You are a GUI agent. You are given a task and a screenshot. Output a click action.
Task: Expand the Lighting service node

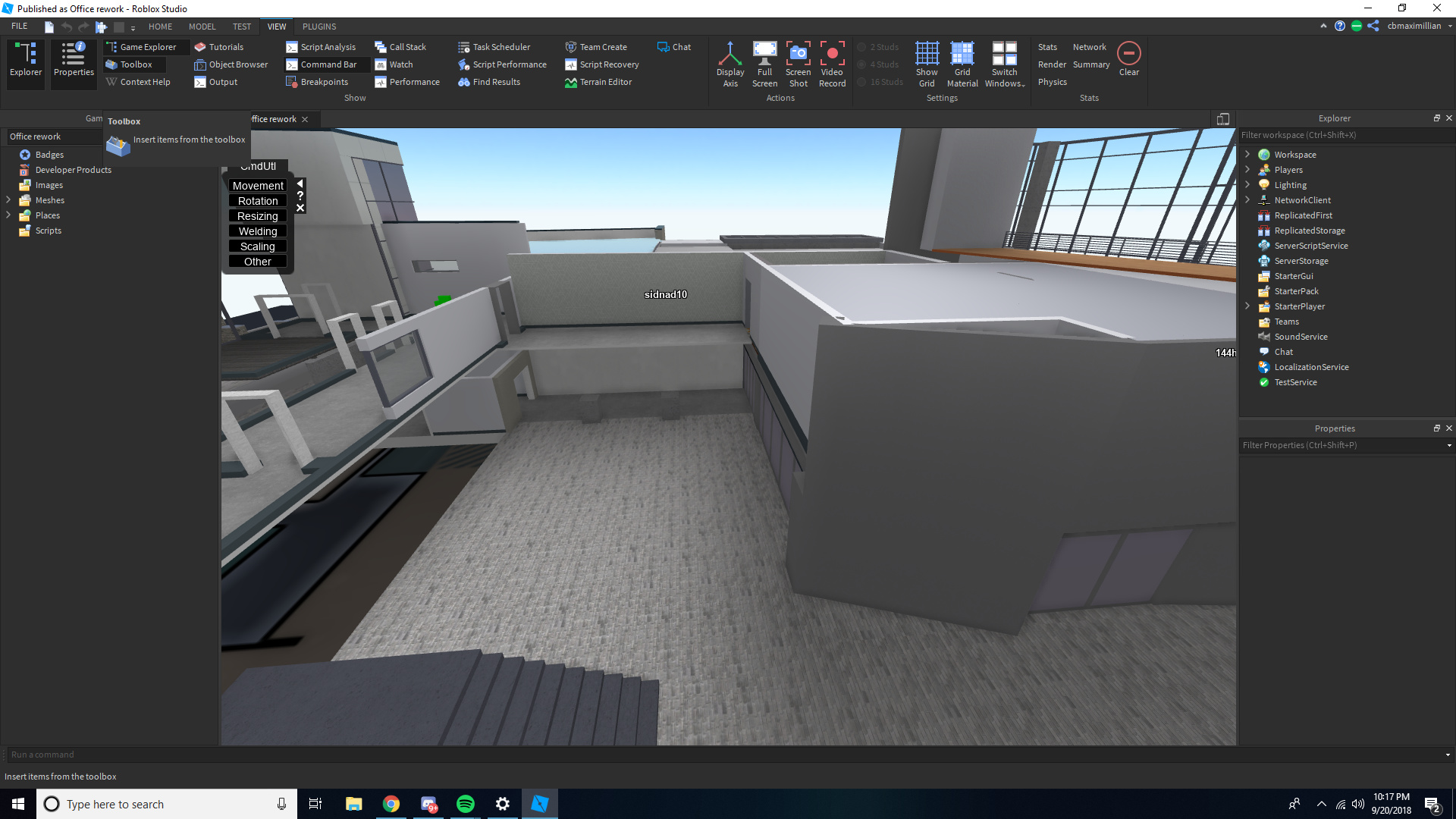(x=1248, y=184)
